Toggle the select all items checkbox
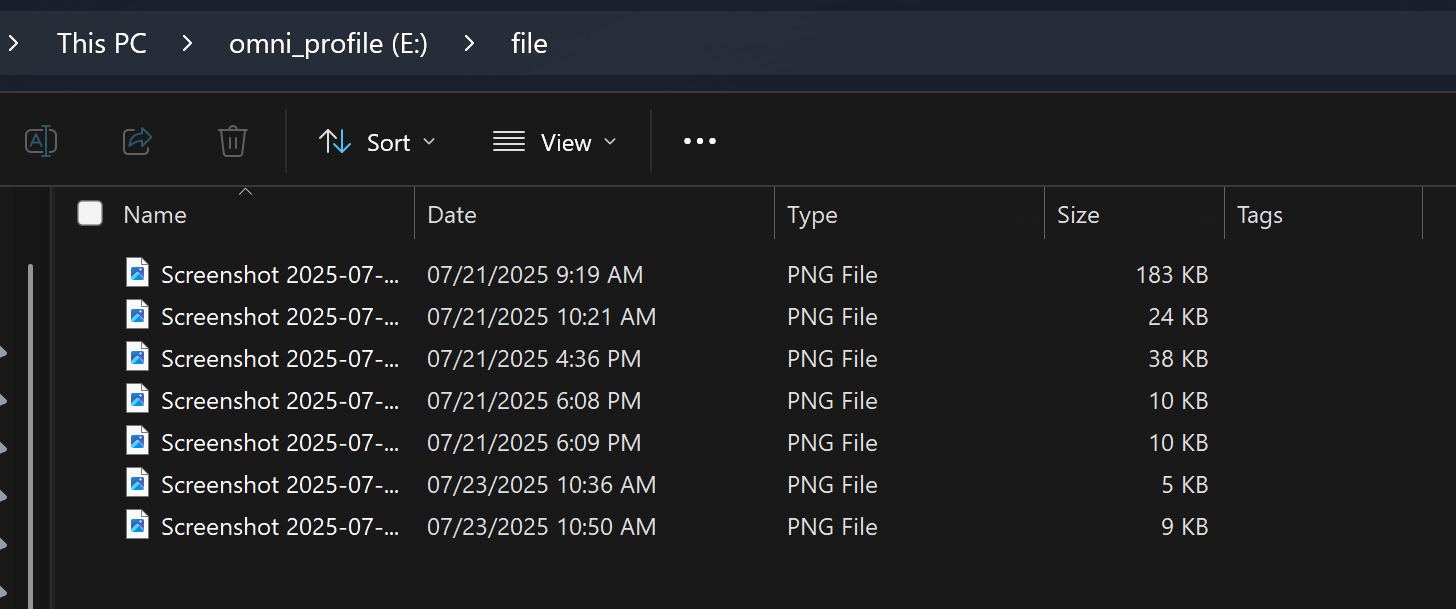Screen dimensions: 1456x609 (90, 213)
